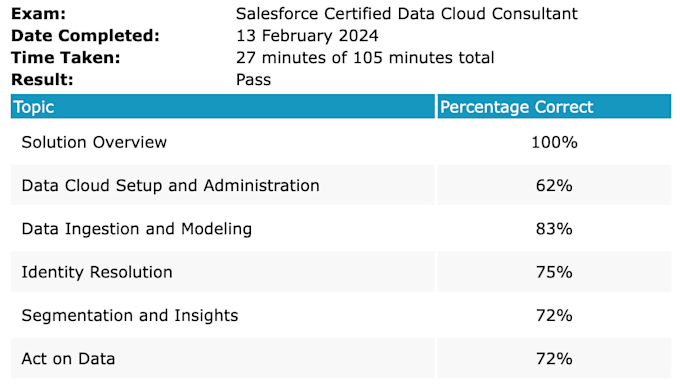Screen dimensions: 680x389
Task: Select the Data Ingestion and Modeling row
Action: click(x=341, y=229)
